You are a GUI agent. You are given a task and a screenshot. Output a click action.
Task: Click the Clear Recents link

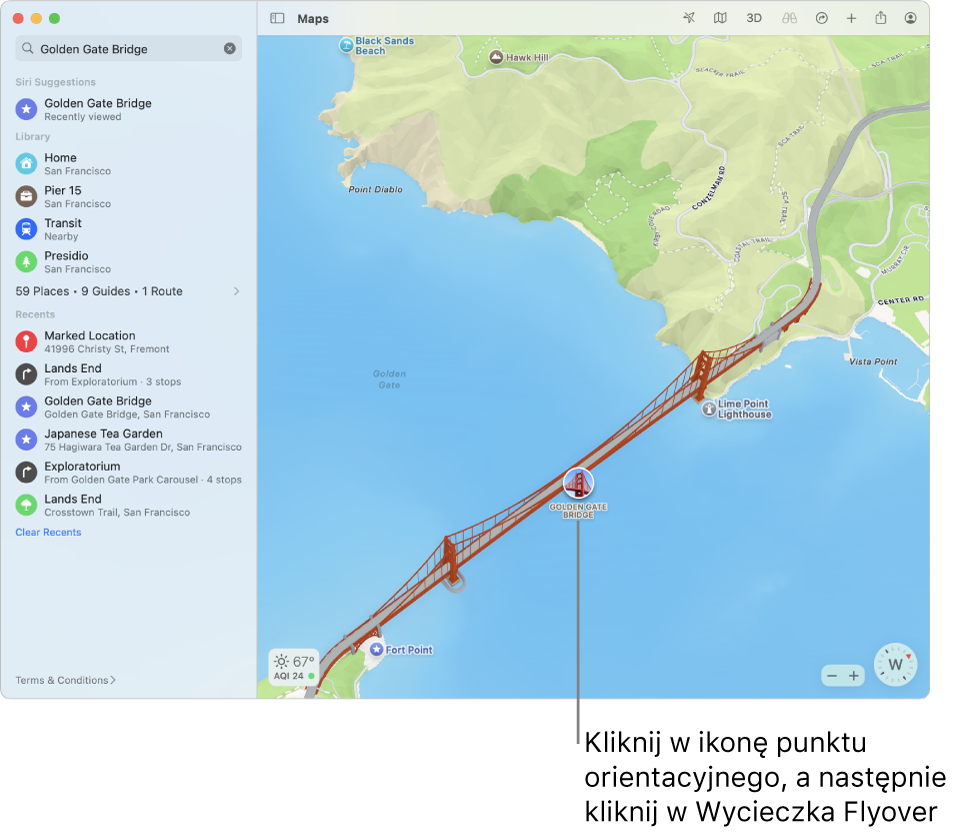click(48, 532)
